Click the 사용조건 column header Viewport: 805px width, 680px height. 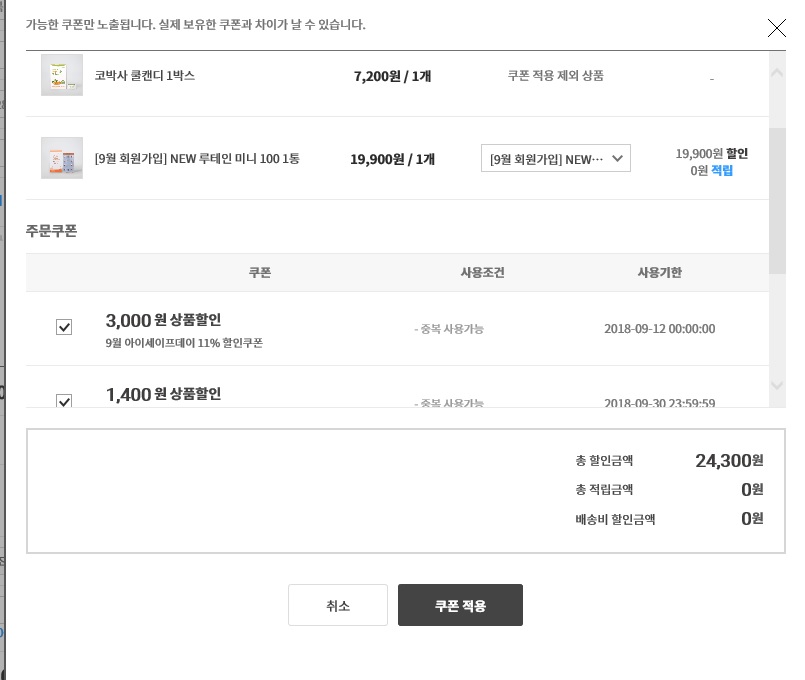click(x=482, y=272)
